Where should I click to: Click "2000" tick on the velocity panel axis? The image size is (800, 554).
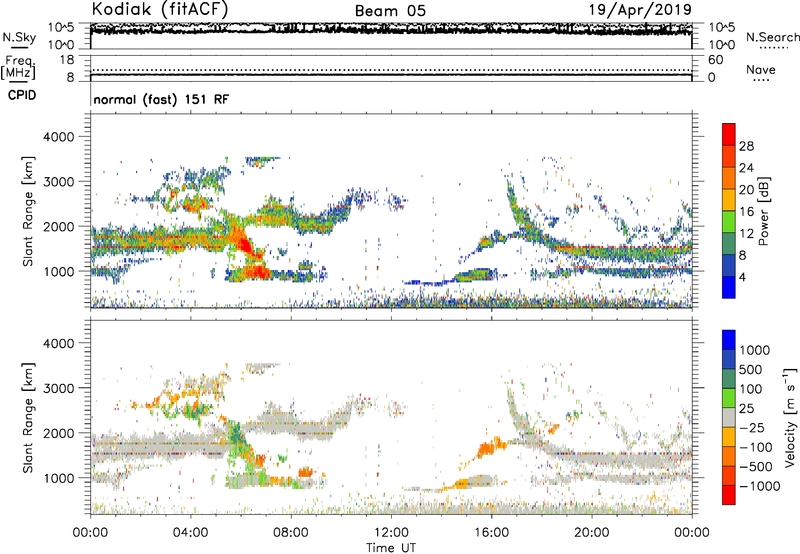click(58, 433)
